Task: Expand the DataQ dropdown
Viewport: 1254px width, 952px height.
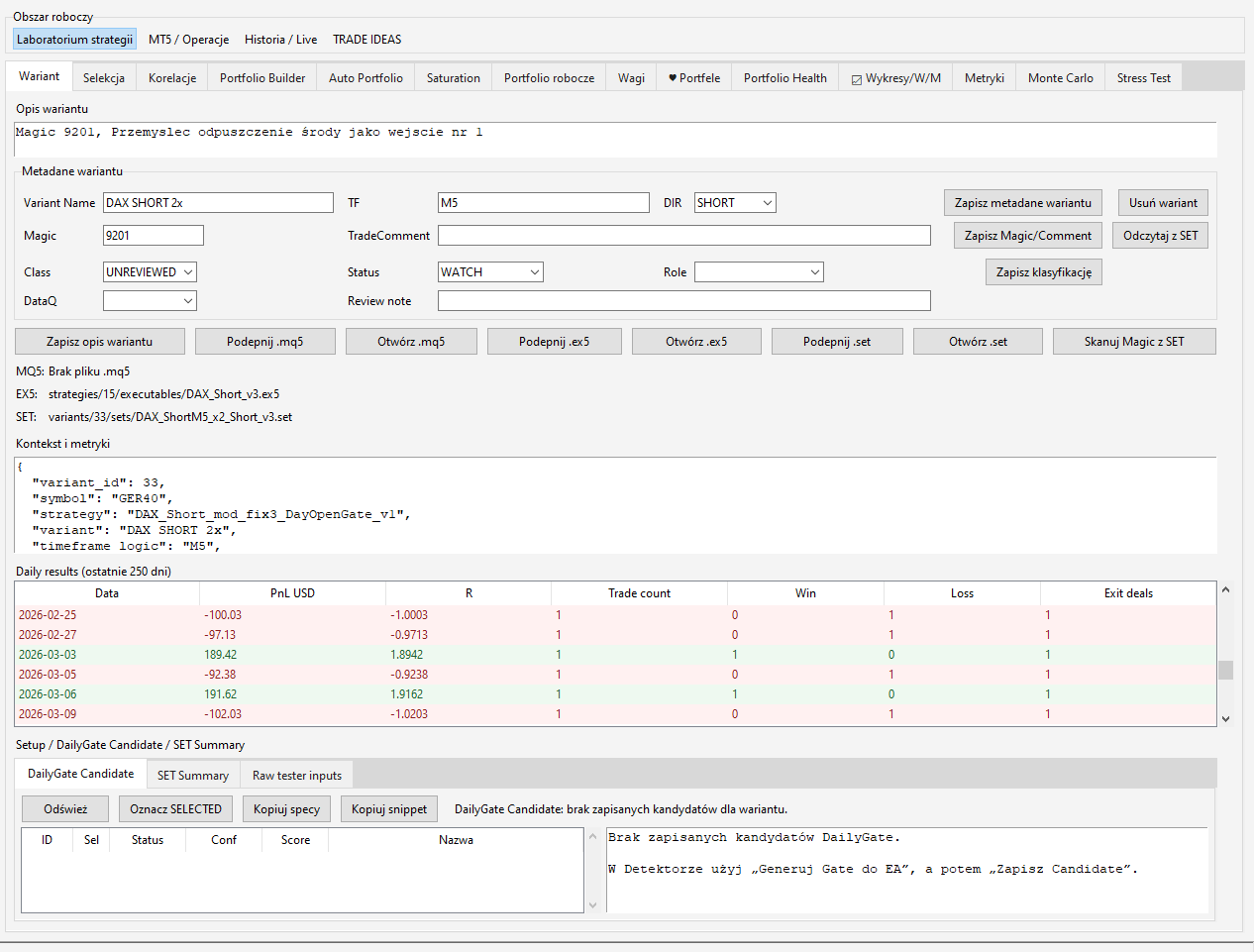Action: click(x=150, y=301)
